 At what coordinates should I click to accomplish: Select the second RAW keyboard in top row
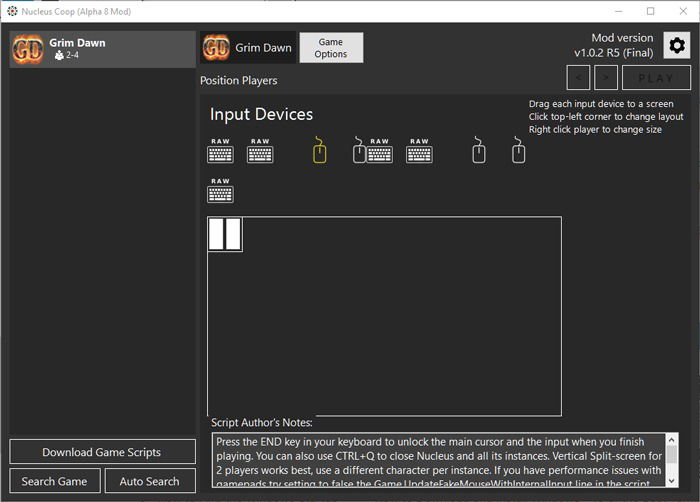click(x=260, y=151)
